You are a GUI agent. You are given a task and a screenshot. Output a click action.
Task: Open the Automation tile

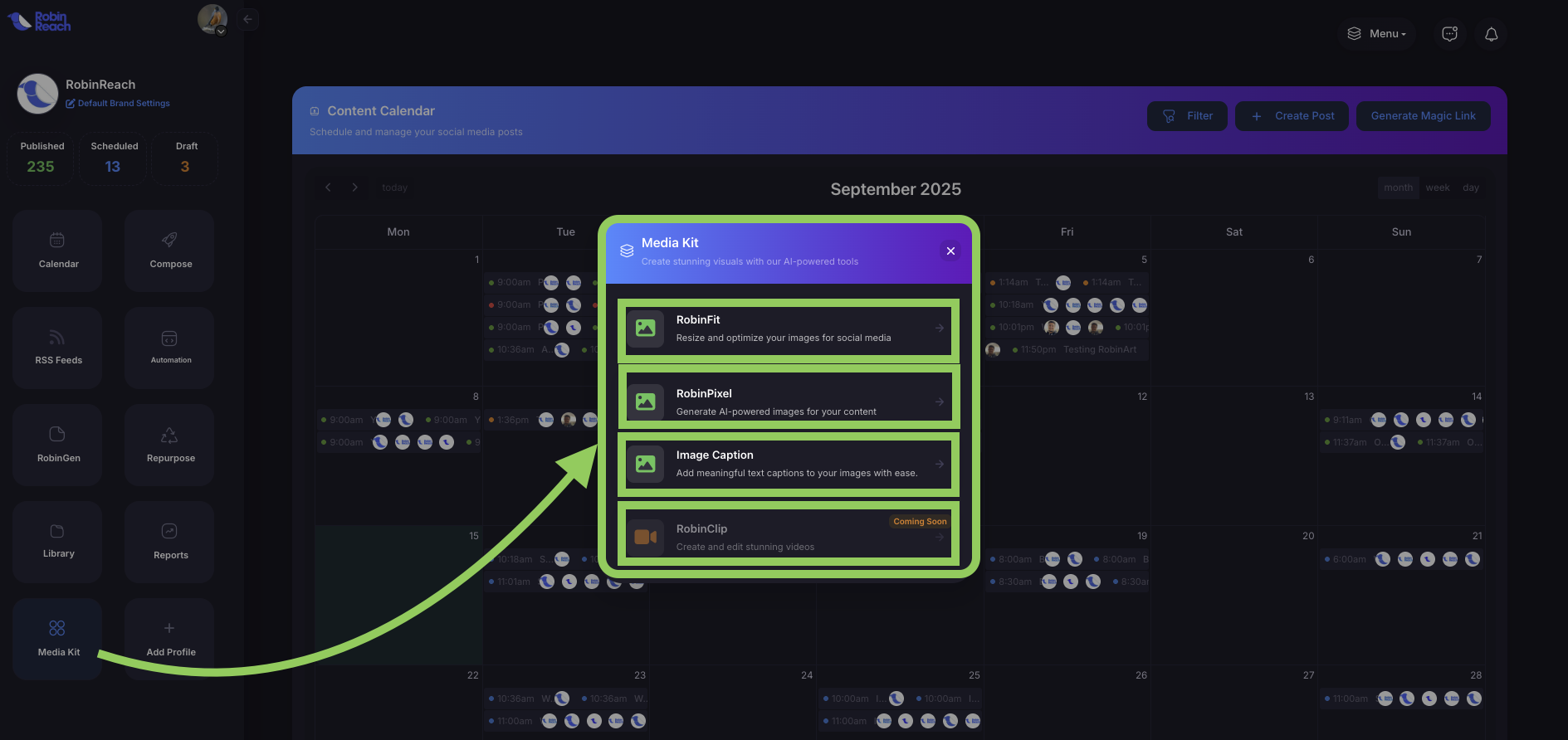pos(169,348)
